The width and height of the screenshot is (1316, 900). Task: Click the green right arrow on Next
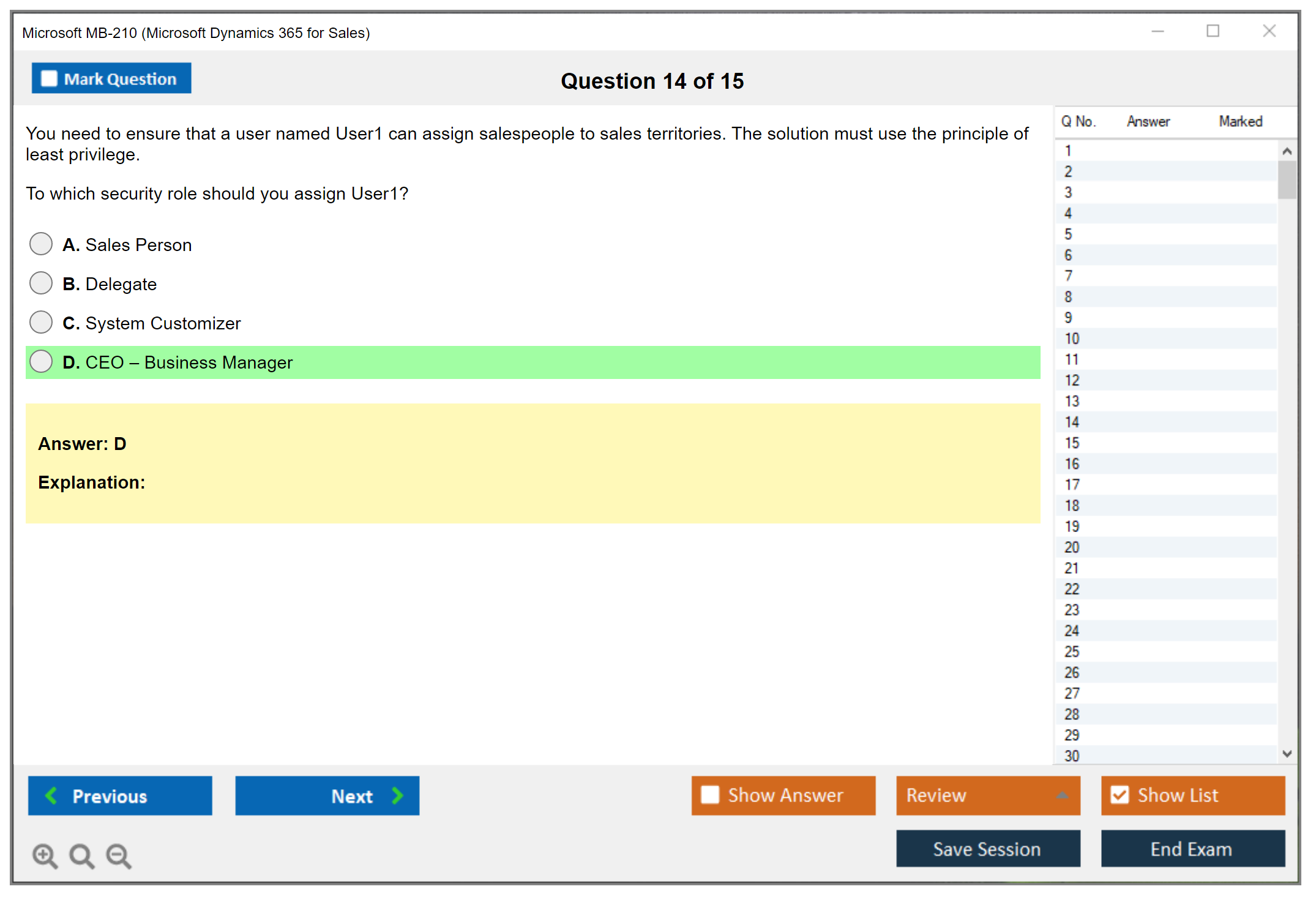[x=397, y=795]
